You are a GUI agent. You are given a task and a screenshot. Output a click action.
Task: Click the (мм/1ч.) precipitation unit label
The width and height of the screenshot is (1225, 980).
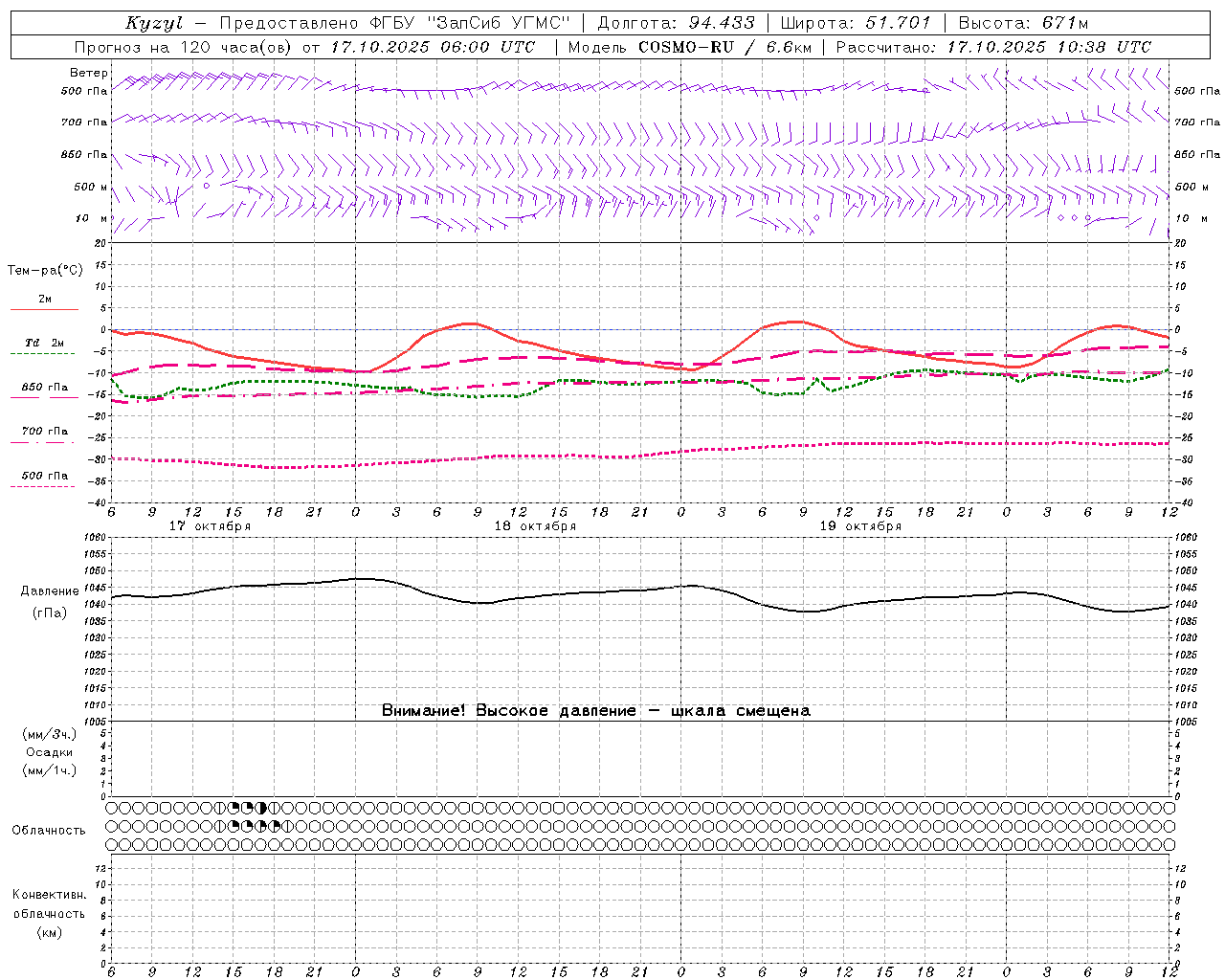pos(50,770)
